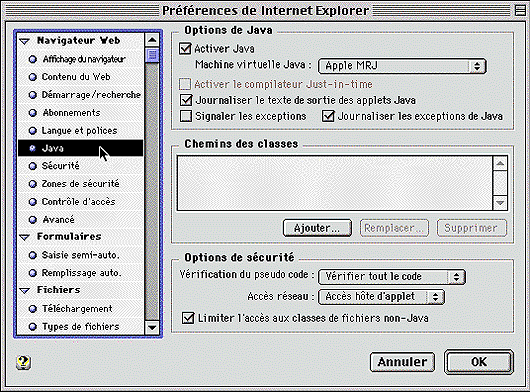This screenshot has height=392, width=530.
Task: Click sidebar list scroll up arrow
Action: pyautogui.click(x=152, y=40)
